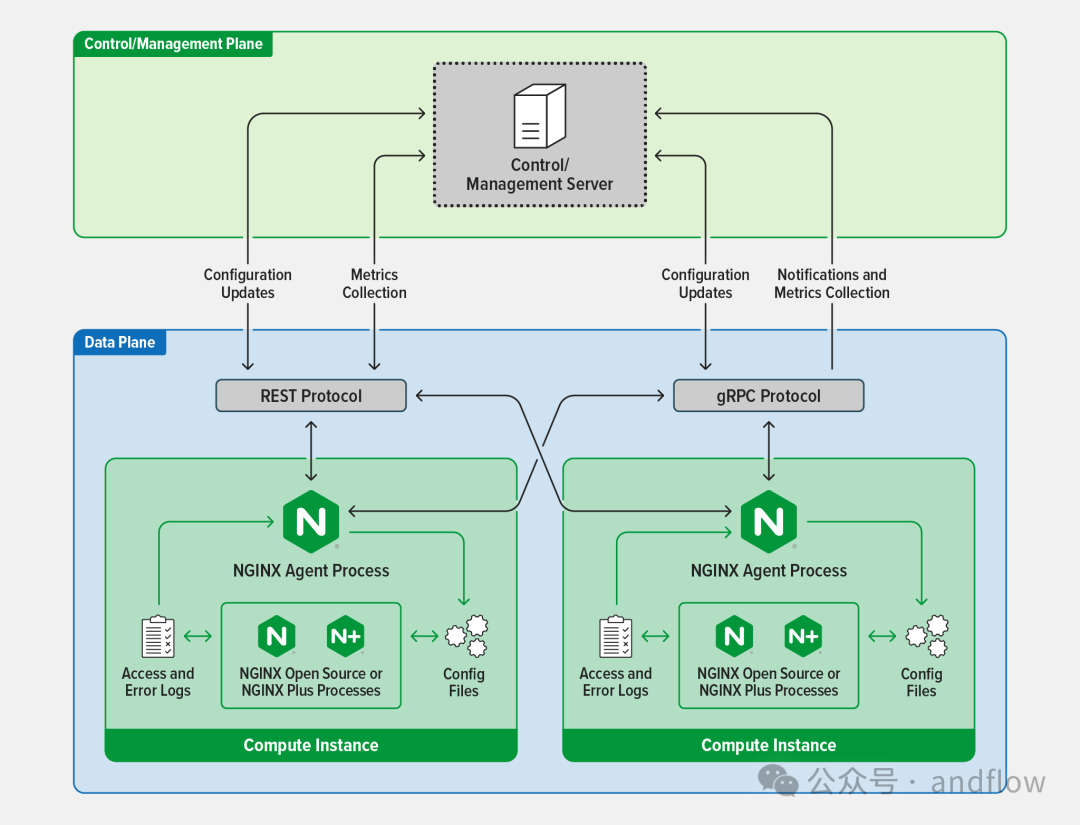The height and width of the screenshot is (825, 1080).
Task: Click the Data Plane label tab
Action: [120, 342]
